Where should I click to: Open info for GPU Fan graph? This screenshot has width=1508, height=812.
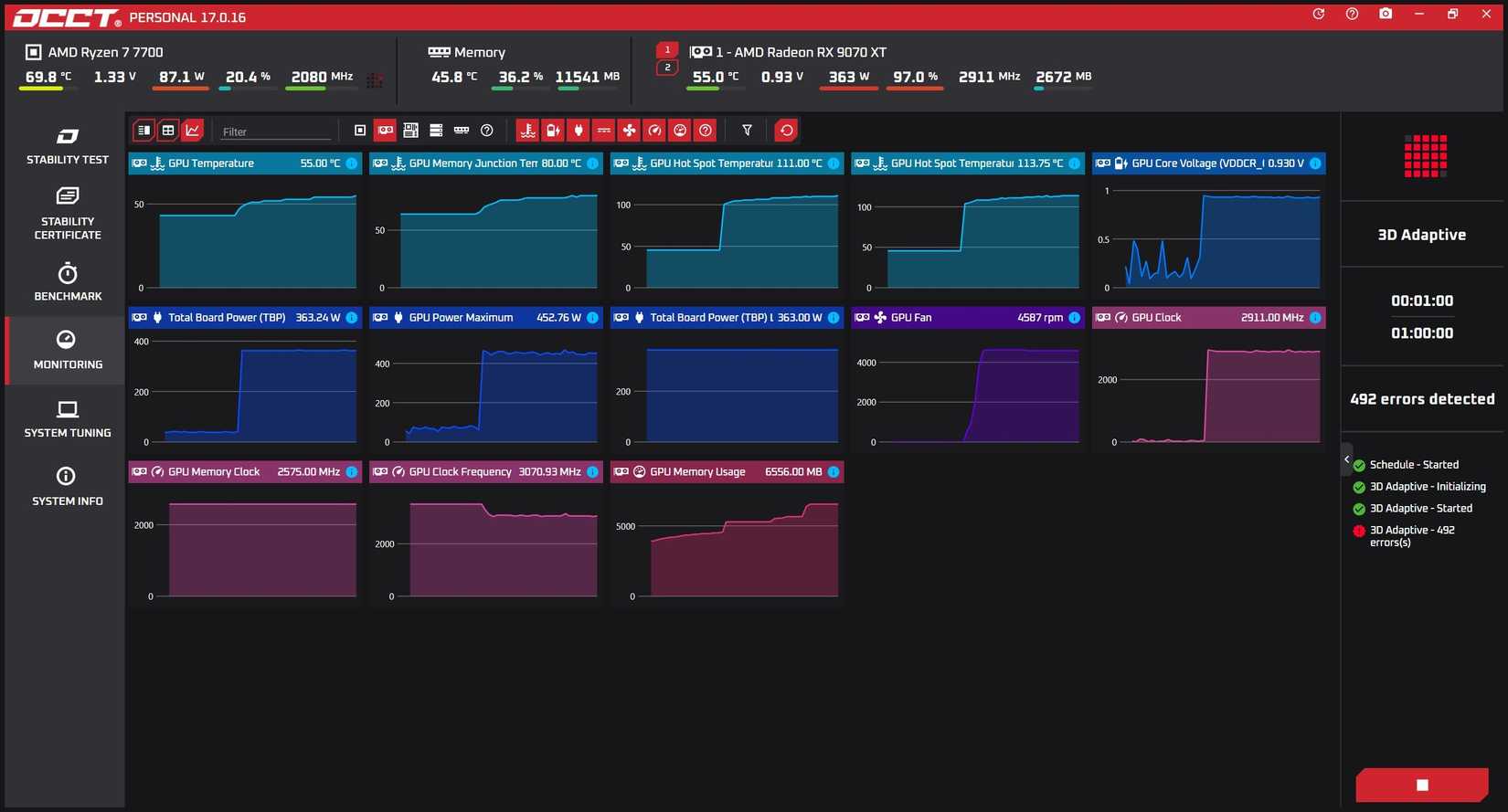coord(1075,318)
